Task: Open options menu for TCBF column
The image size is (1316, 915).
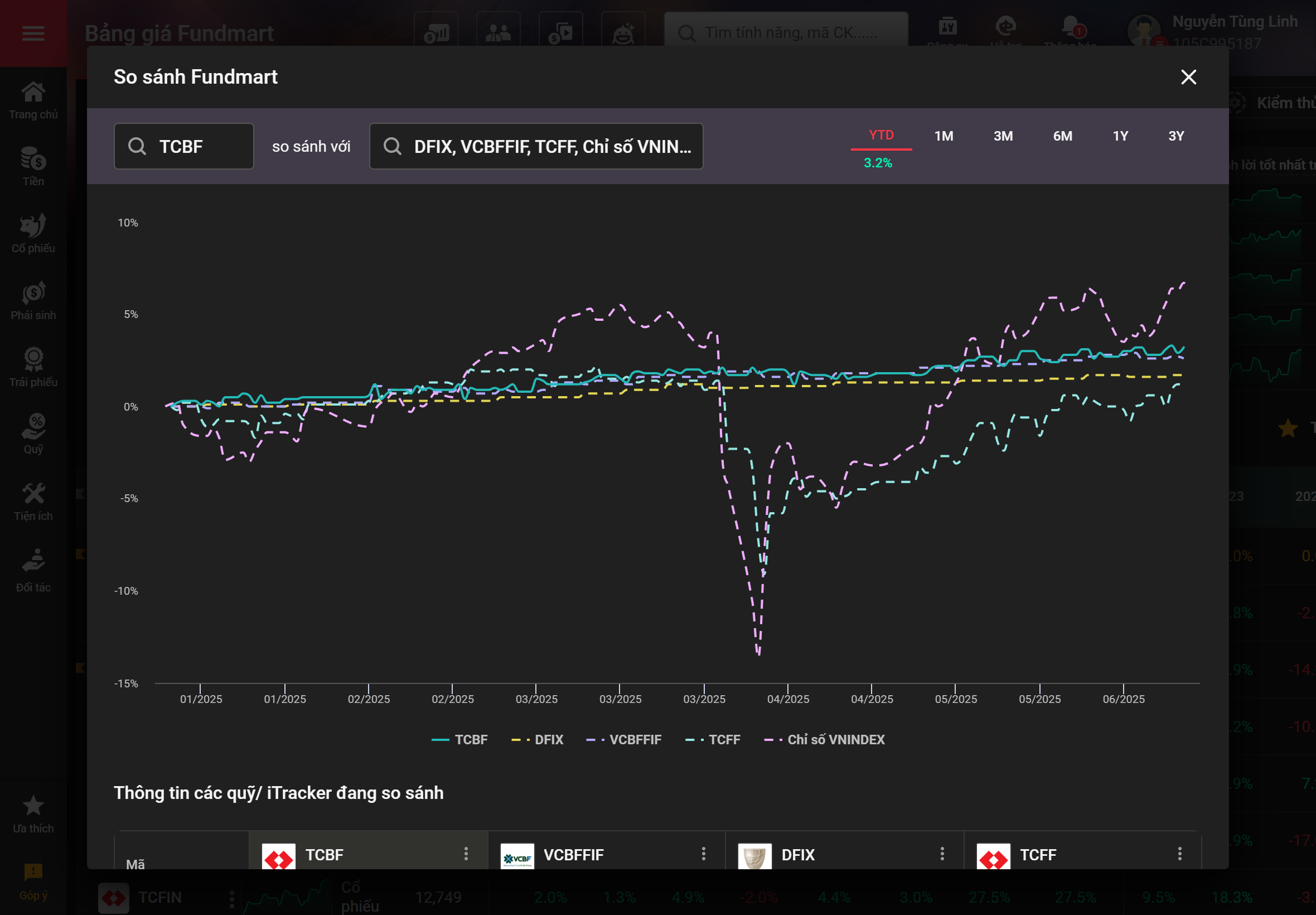Action: click(466, 854)
